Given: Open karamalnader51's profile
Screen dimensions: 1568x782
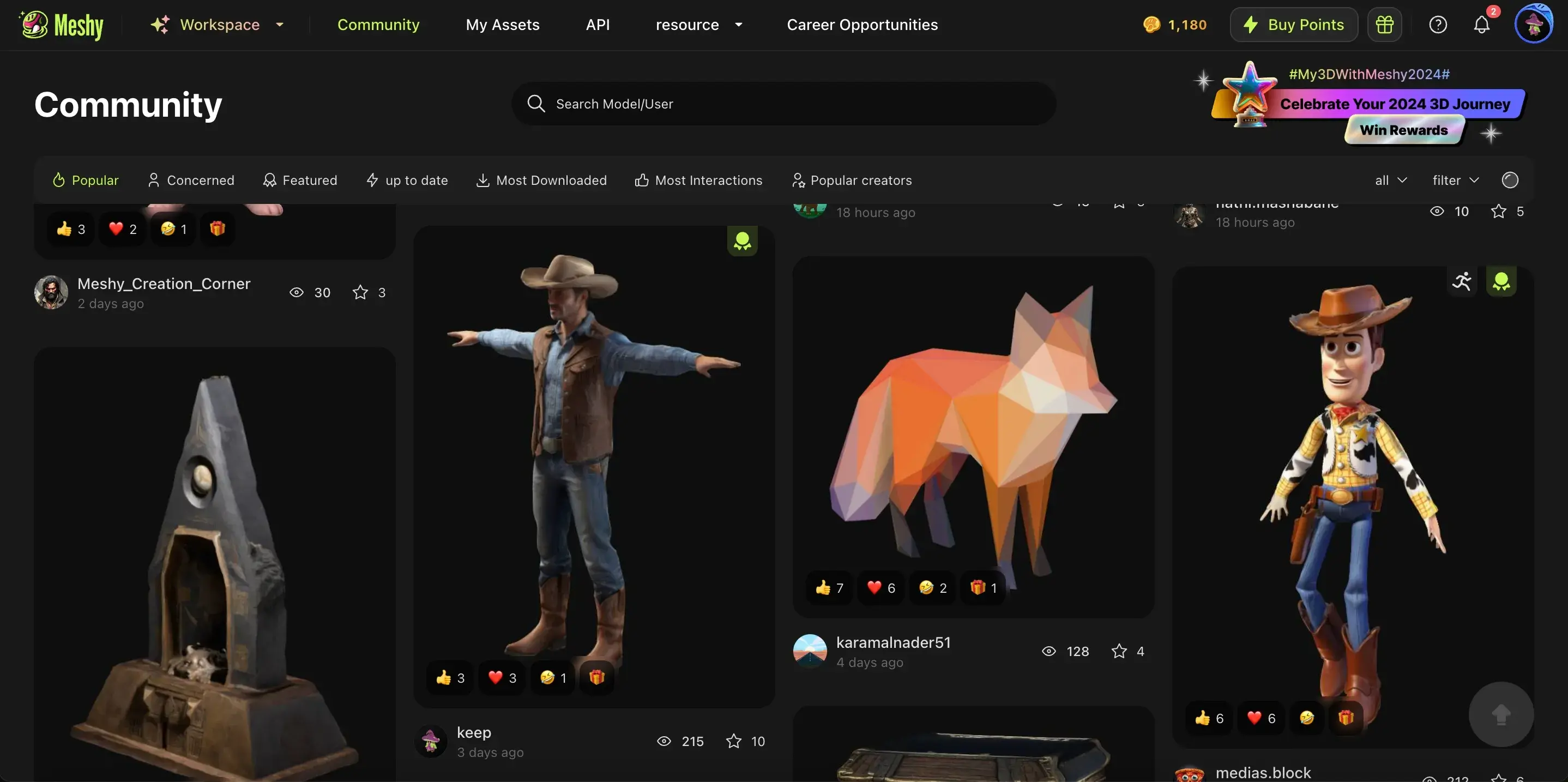Looking at the screenshot, I should pyautogui.click(x=894, y=642).
